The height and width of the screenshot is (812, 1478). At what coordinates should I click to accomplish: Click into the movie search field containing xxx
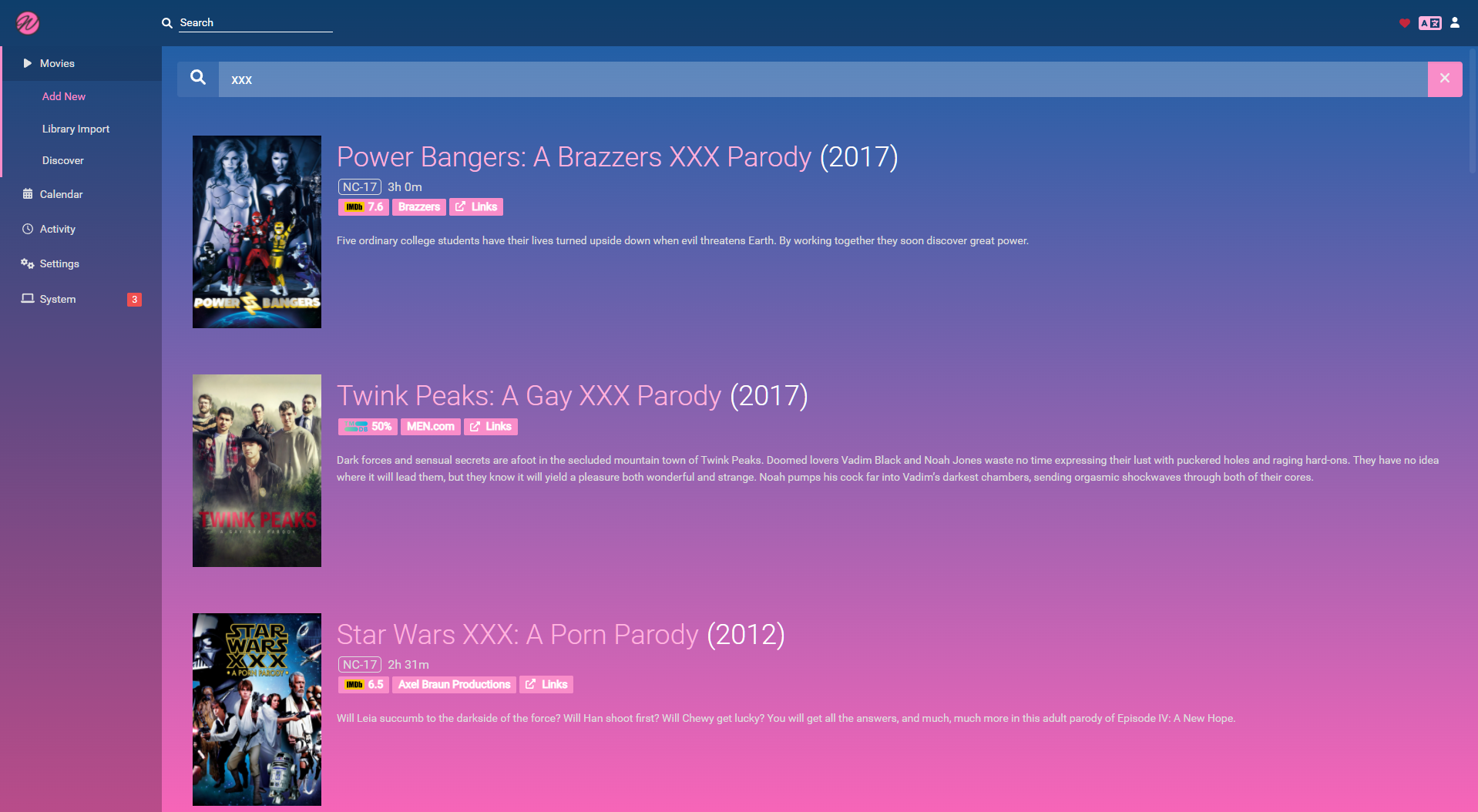(823, 79)
